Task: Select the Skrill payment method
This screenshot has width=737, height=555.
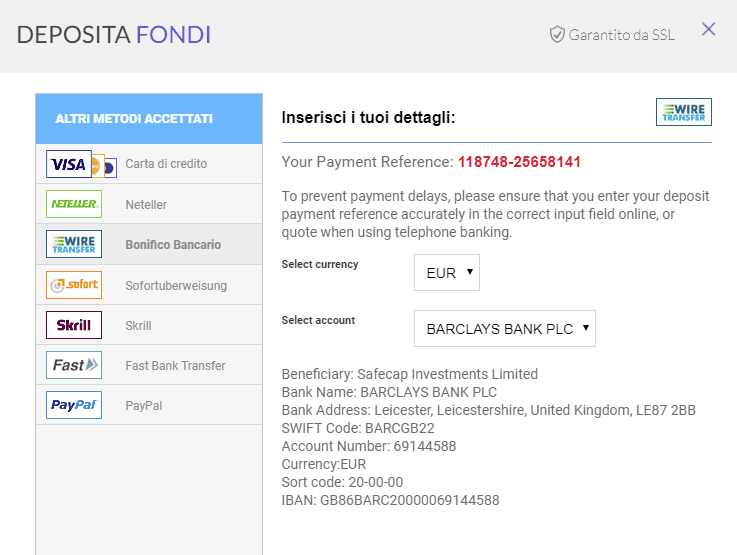Action: tap(149, 325)
